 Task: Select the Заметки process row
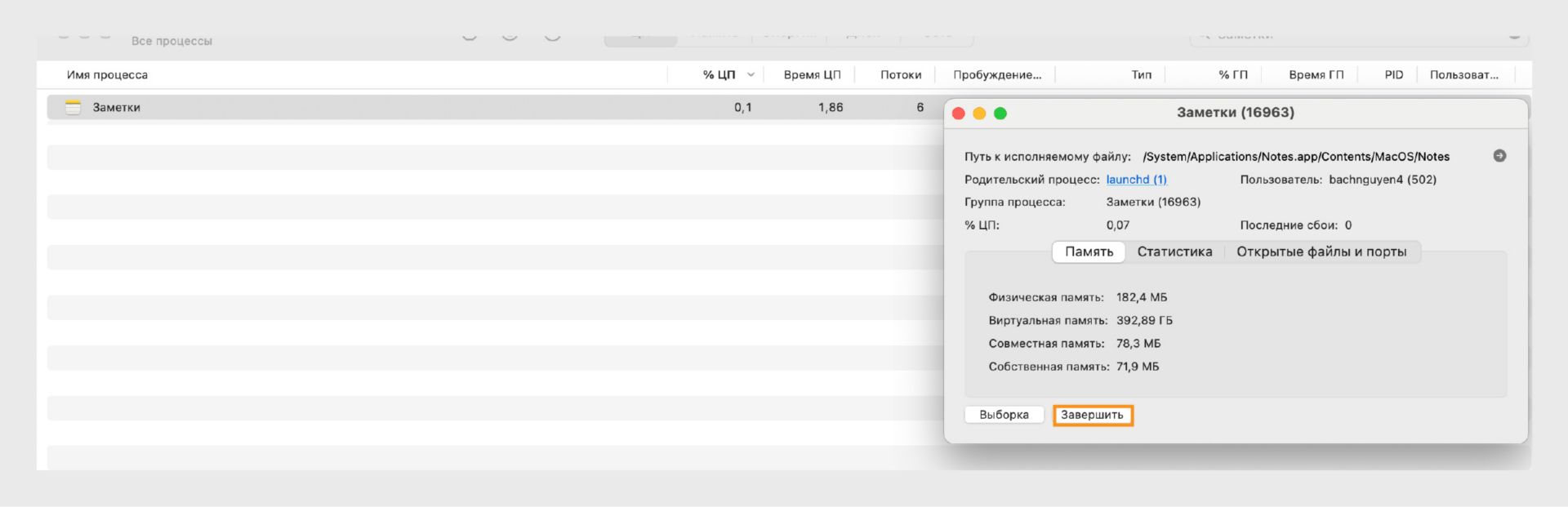[495, 107]
